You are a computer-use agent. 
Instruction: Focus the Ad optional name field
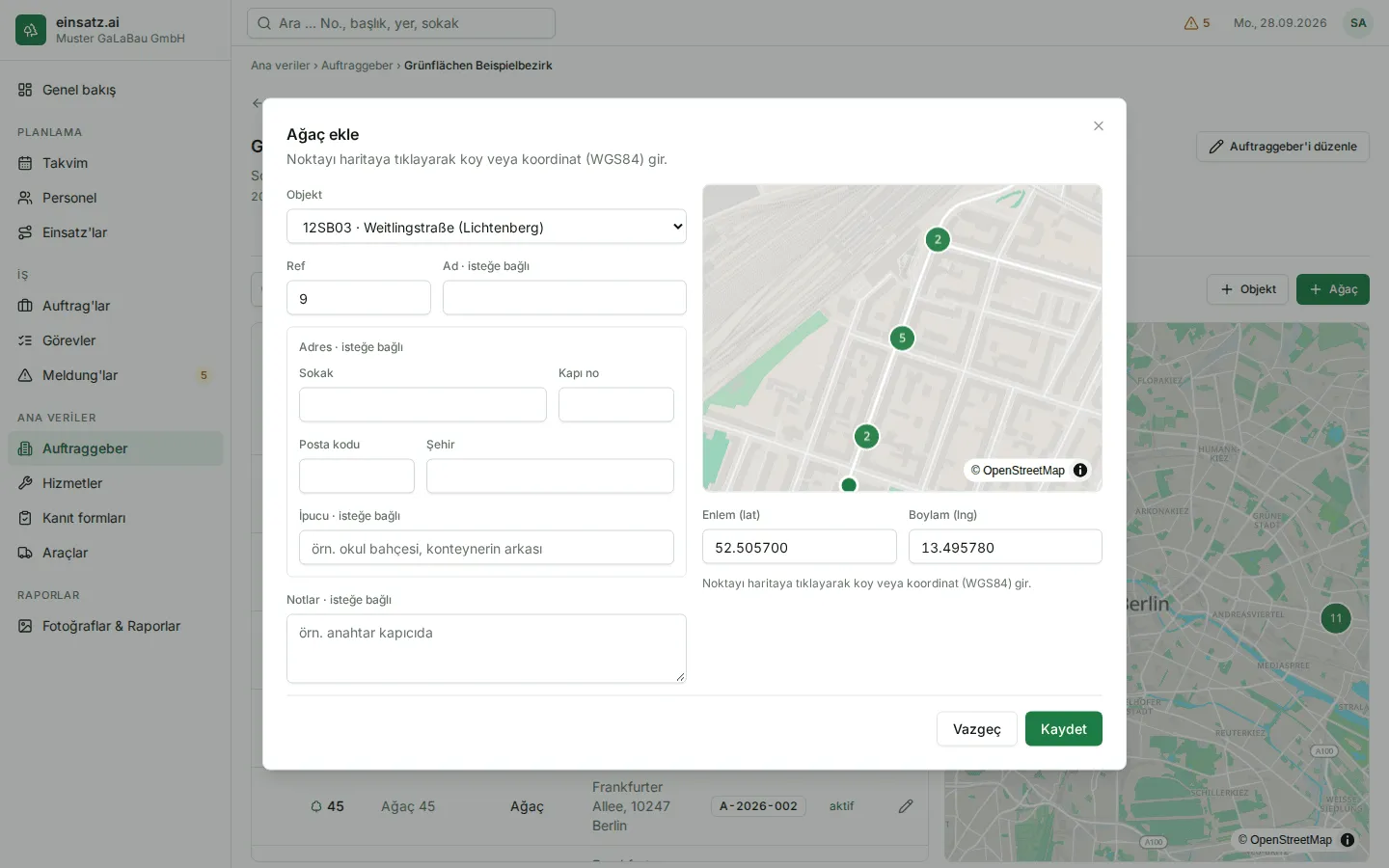click(x=564, y=298)
